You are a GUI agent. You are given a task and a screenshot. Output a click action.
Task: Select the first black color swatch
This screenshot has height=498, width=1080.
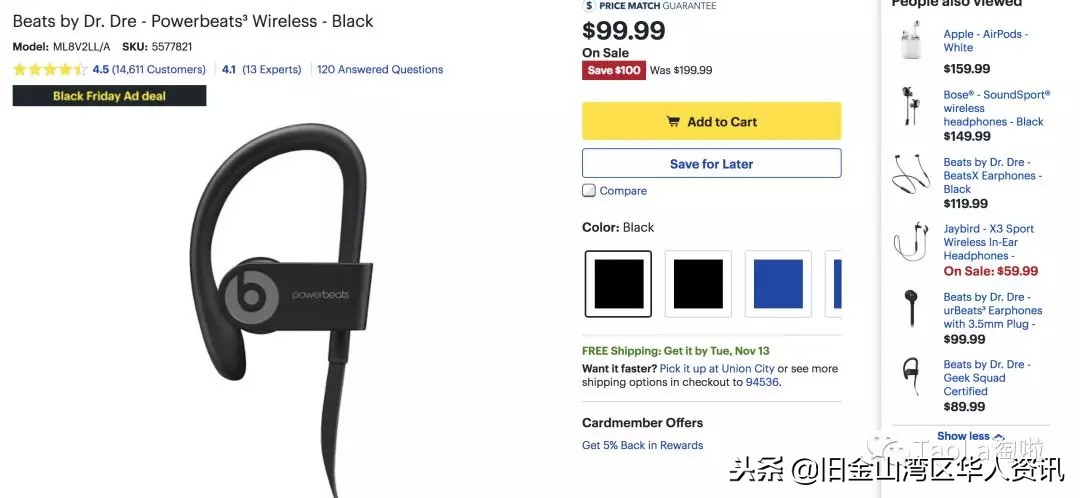tap(619, 284)
